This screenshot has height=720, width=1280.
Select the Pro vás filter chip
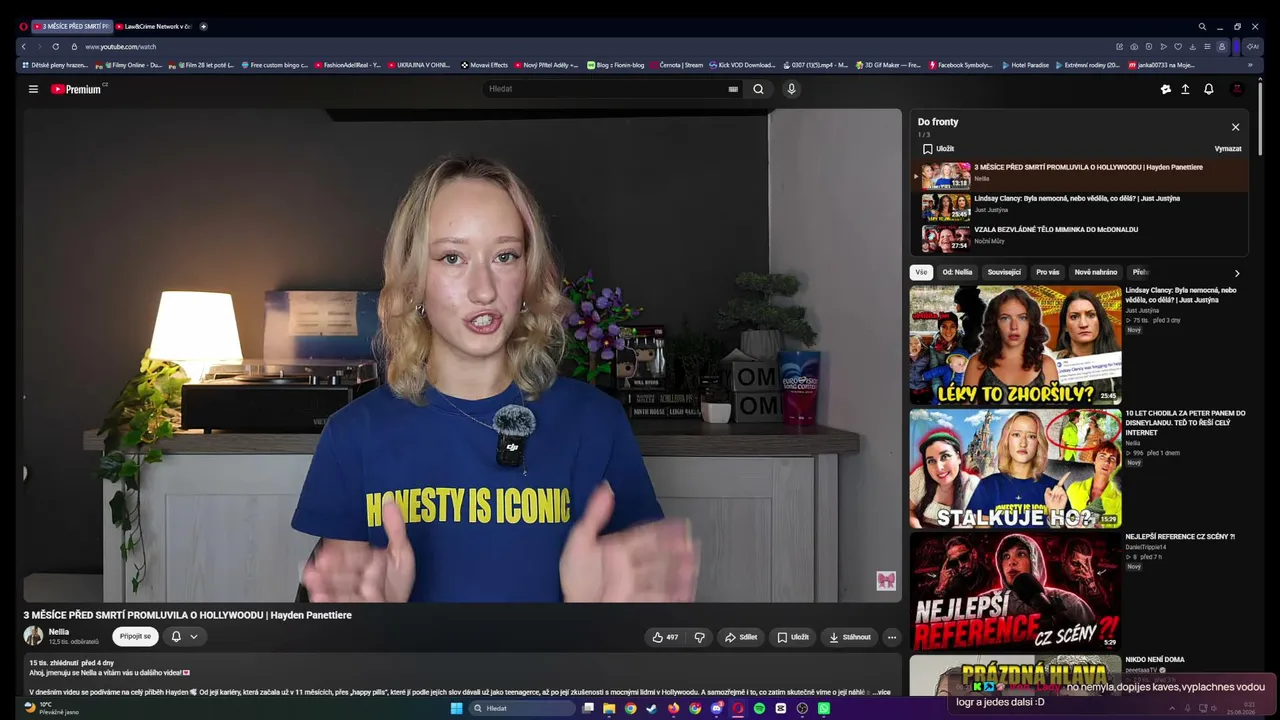coord(1048,272)
